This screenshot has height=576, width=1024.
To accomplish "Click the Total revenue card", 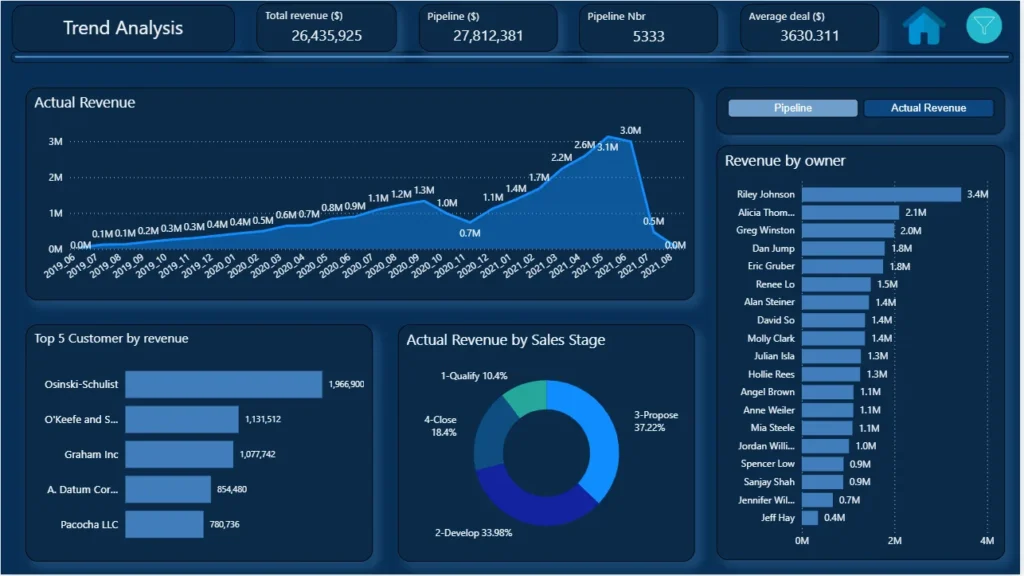I will (327, 27).
